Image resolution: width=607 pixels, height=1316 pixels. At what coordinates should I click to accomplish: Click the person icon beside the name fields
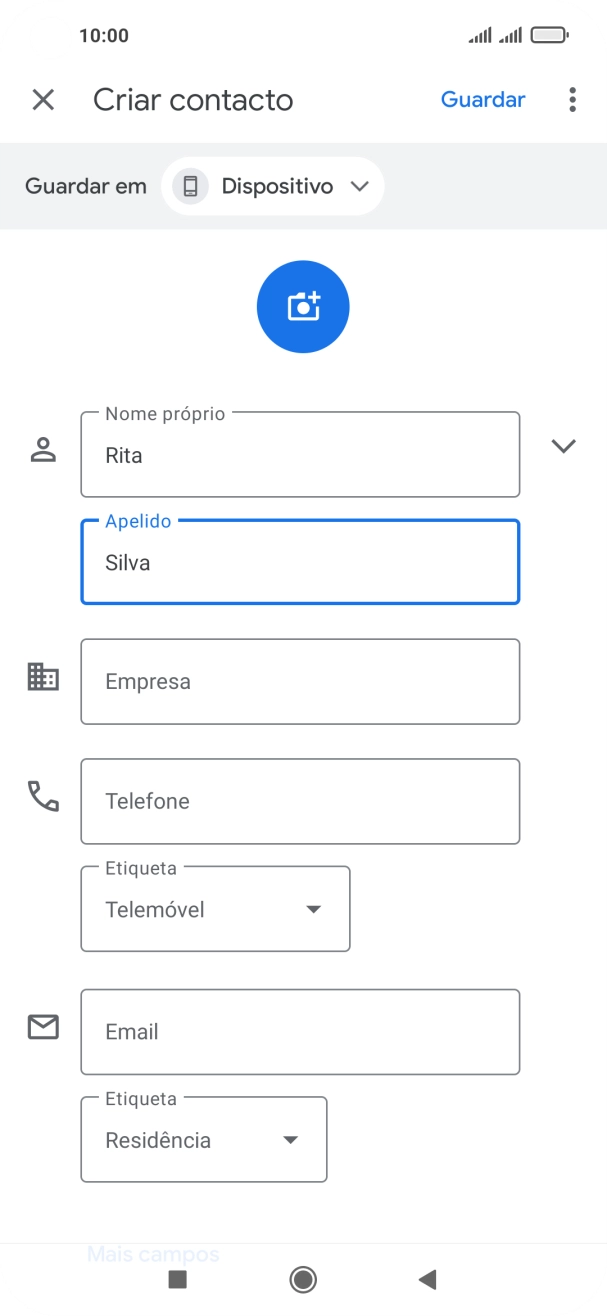pyautogui.click(x=43, y=447)
